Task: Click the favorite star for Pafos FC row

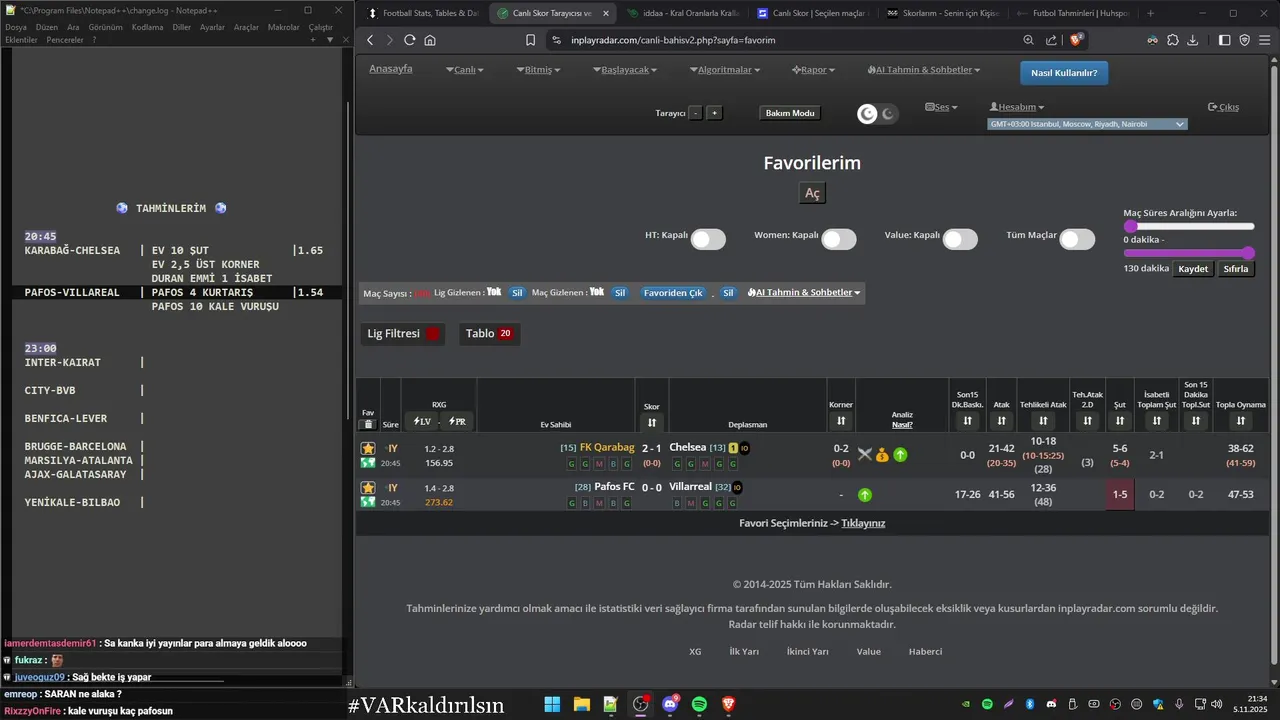Action: tap(368, 488)
